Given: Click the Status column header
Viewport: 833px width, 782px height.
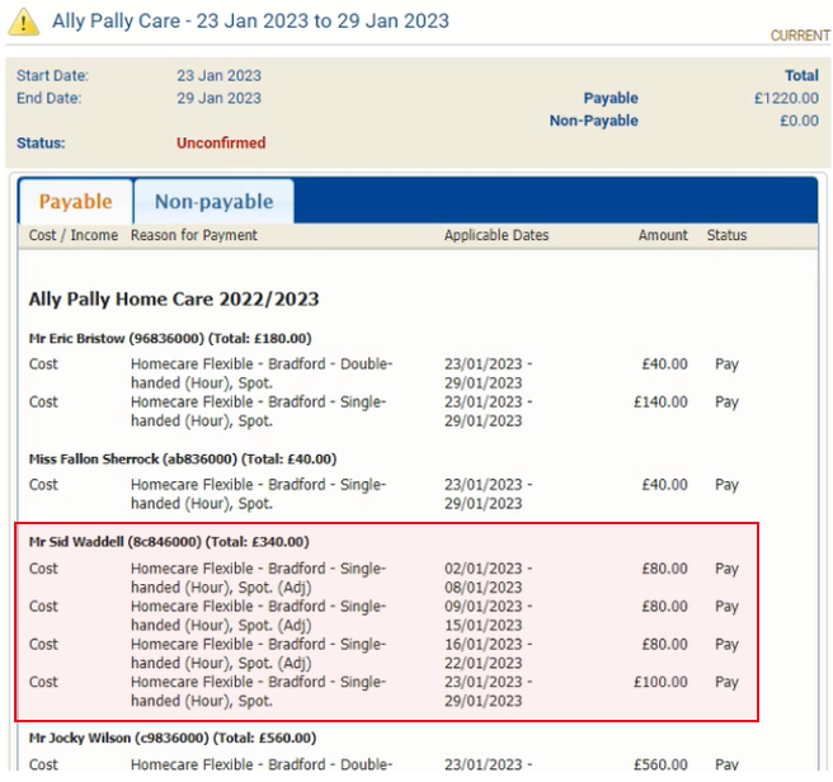Looking at the screenshot, I should point(726,236).
